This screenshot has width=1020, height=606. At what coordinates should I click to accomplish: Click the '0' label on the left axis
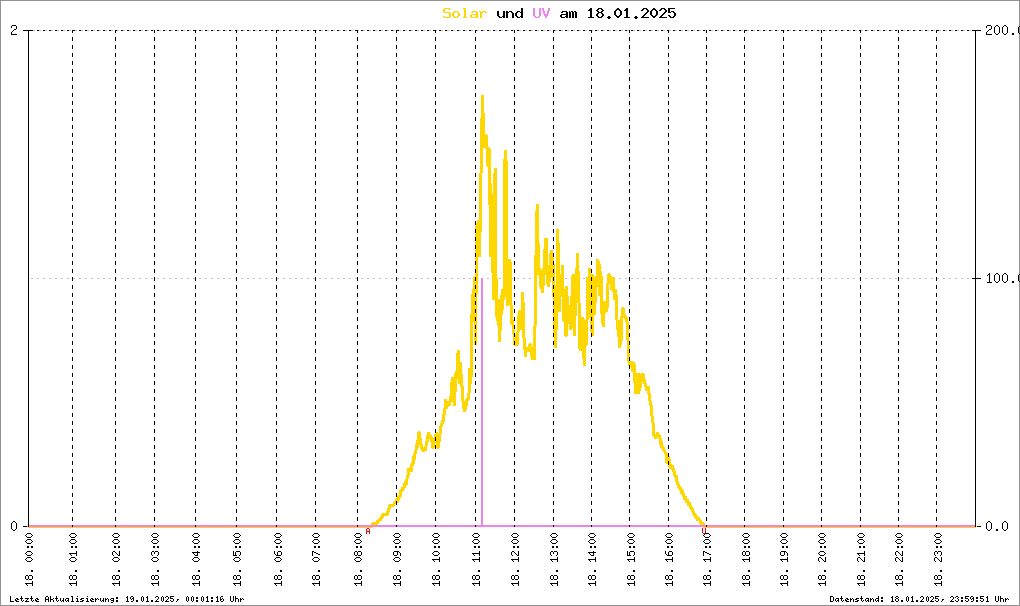point(14,526)
